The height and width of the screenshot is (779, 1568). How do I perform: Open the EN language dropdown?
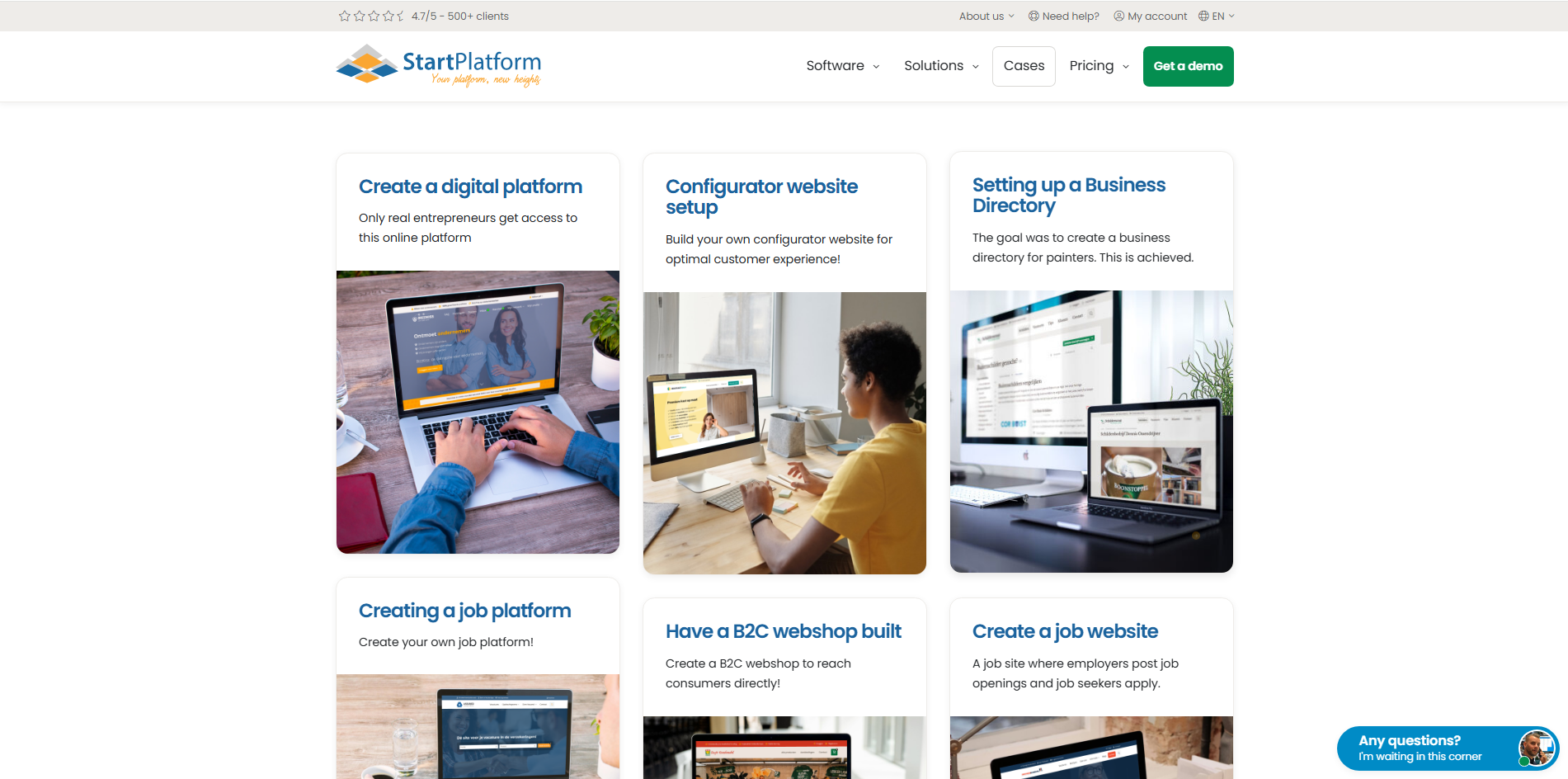tap(1217, 16)
